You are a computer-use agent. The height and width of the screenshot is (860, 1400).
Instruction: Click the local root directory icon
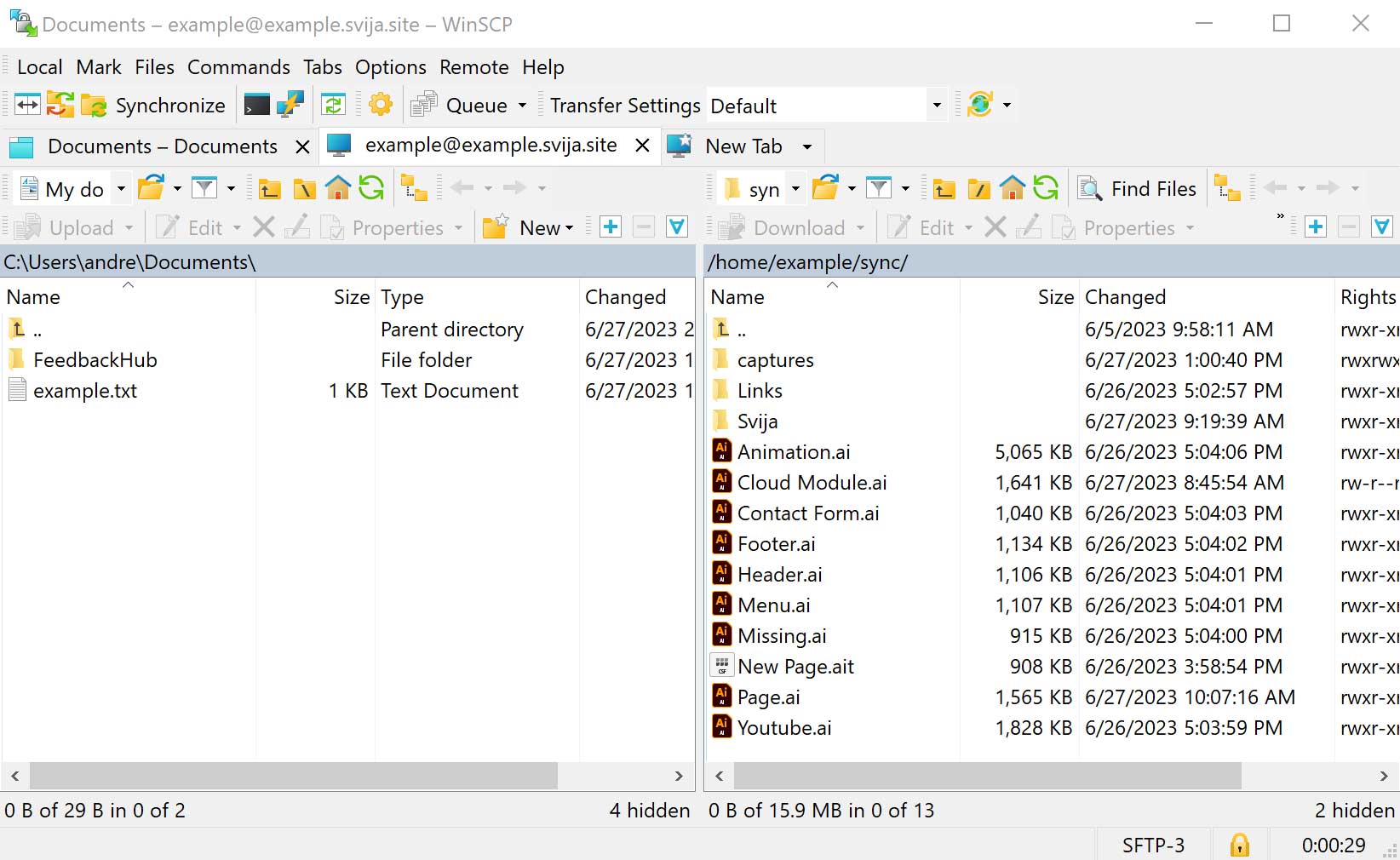[x=304, y=188]
